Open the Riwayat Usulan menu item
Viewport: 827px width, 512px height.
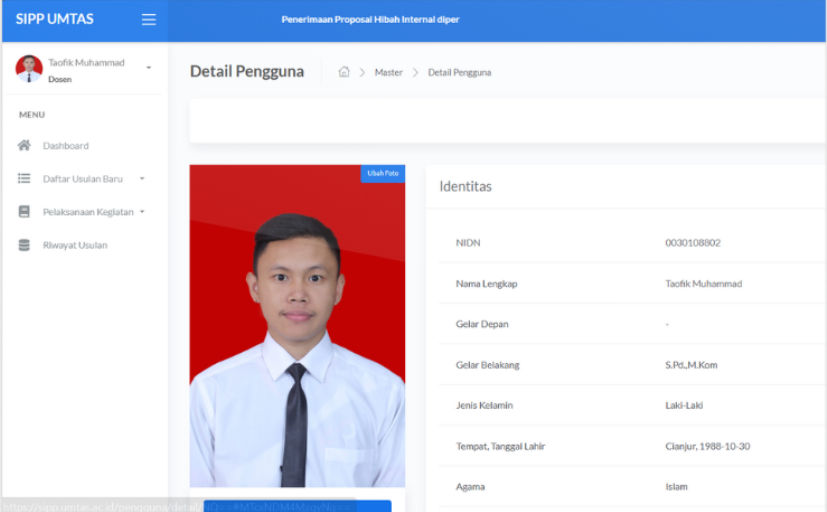75,245
